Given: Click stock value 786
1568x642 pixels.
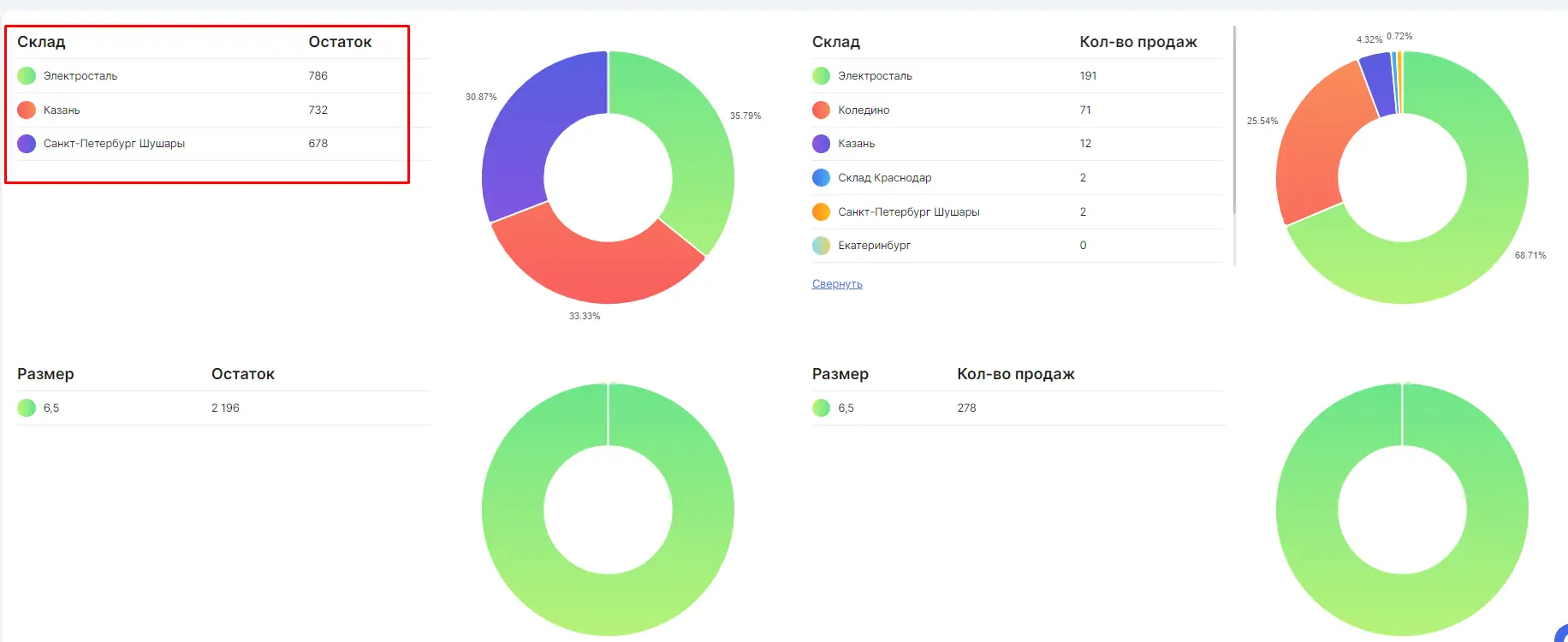Looking at the screenshot, I should click(x=318, y=75).
